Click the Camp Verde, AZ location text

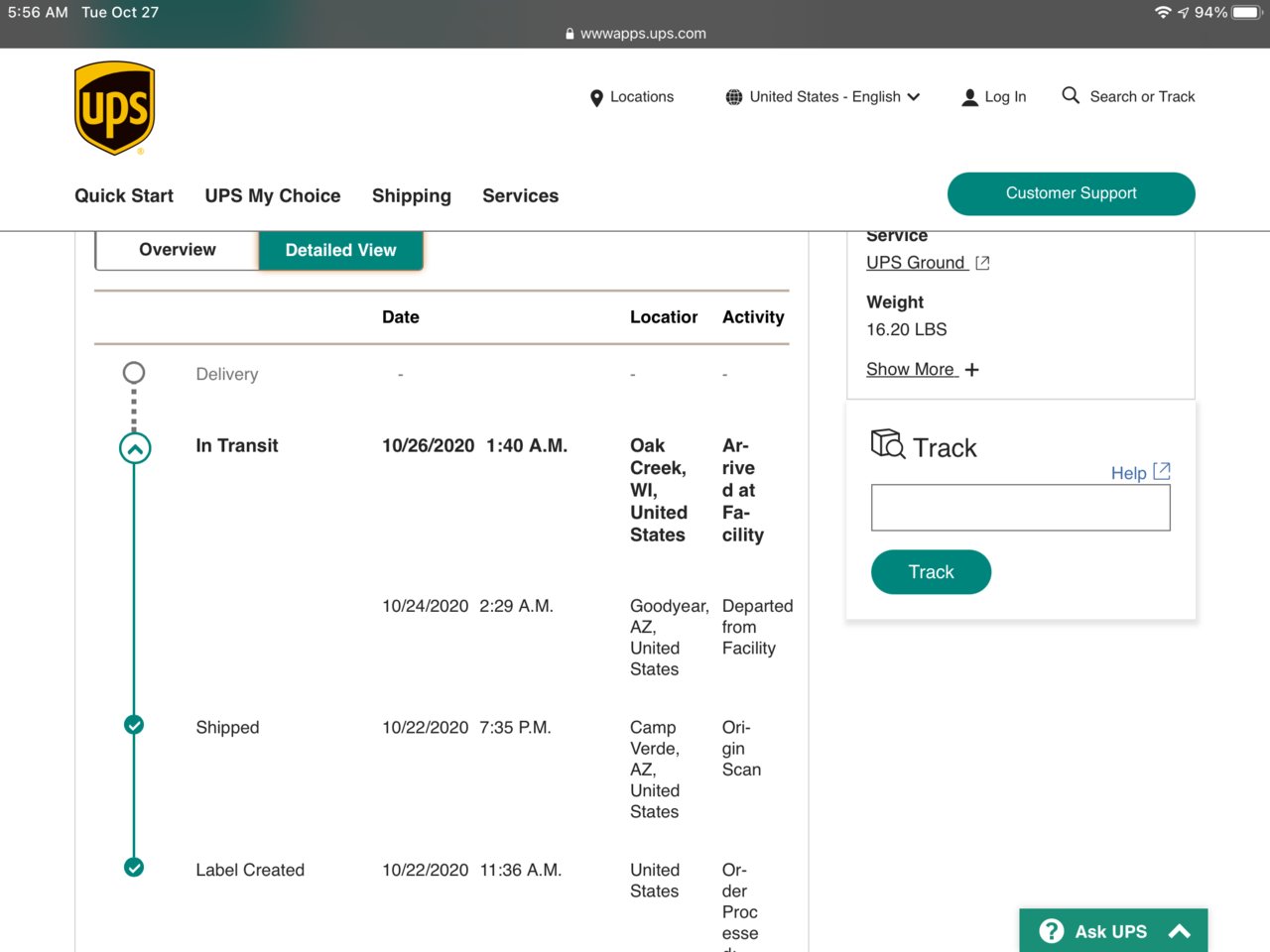click(655, 770)
